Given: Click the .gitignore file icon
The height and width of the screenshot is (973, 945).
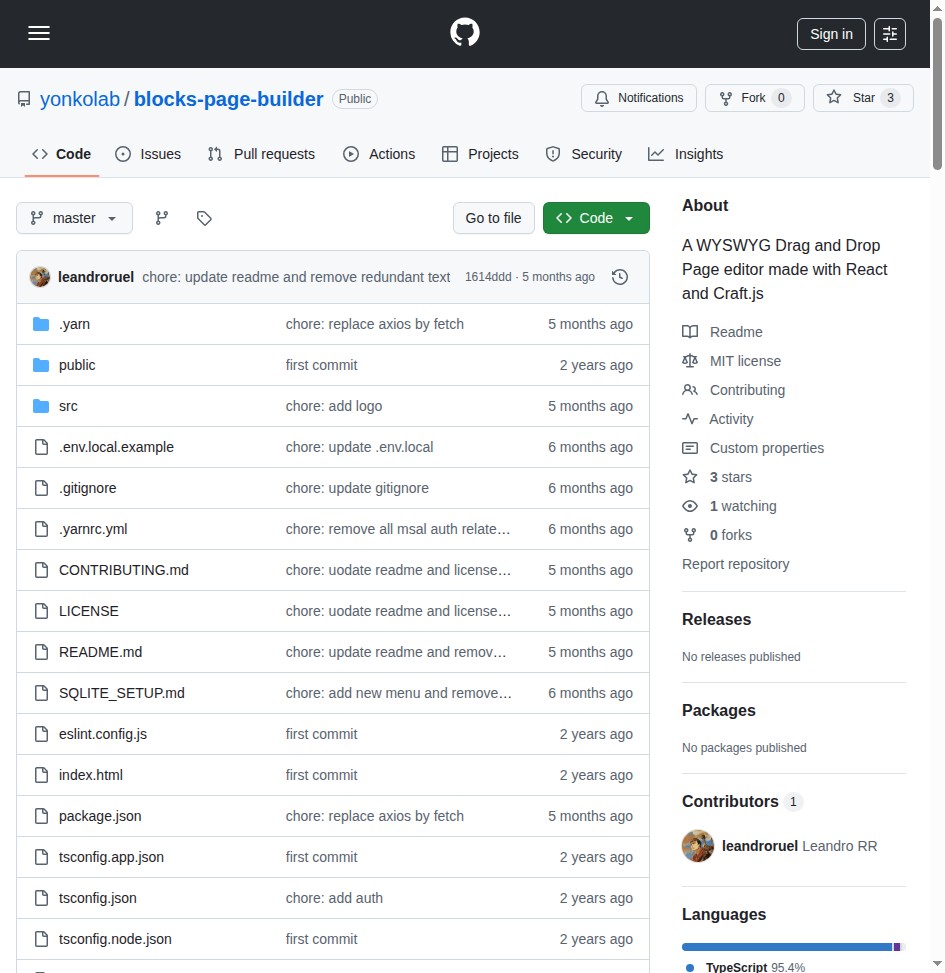Looking at the screenshot, I should 42,488.
